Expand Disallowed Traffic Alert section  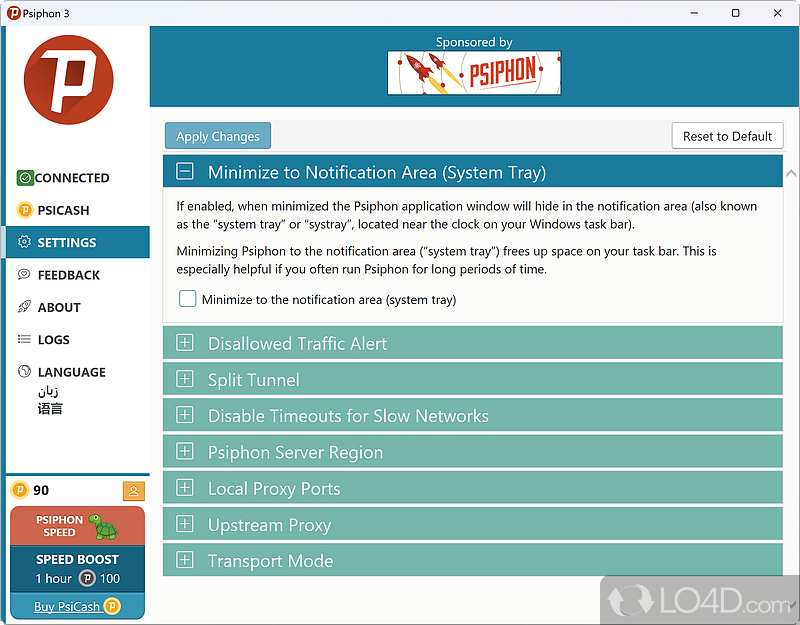click(x=472, y=343)
